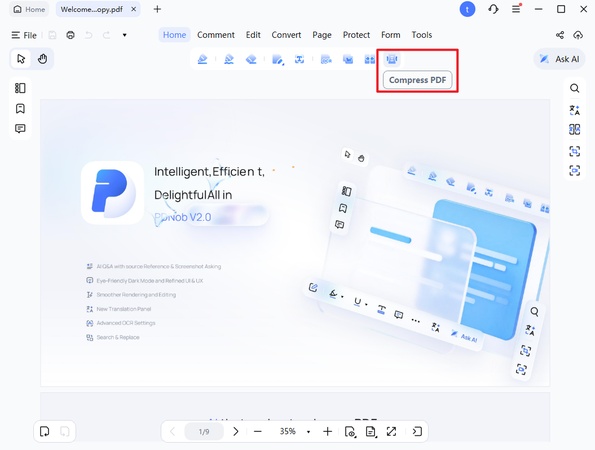The height and width of the screenshot is (450, 595).
Task: Open the File menu
Action: (24, 35)
